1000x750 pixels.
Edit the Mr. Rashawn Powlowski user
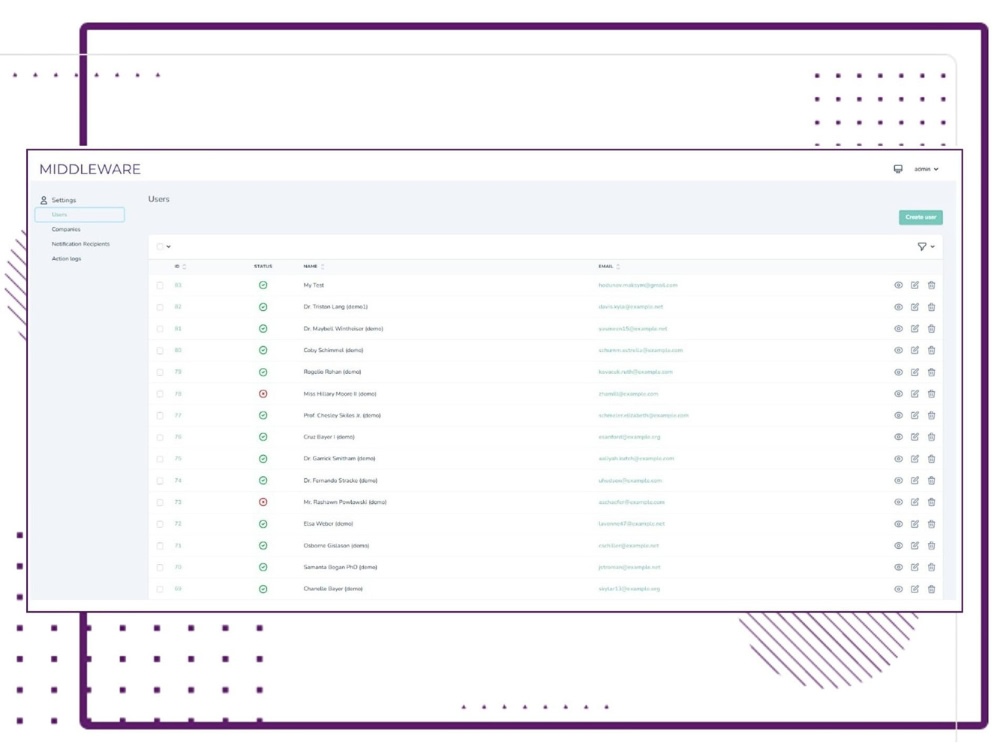point(915,502)
